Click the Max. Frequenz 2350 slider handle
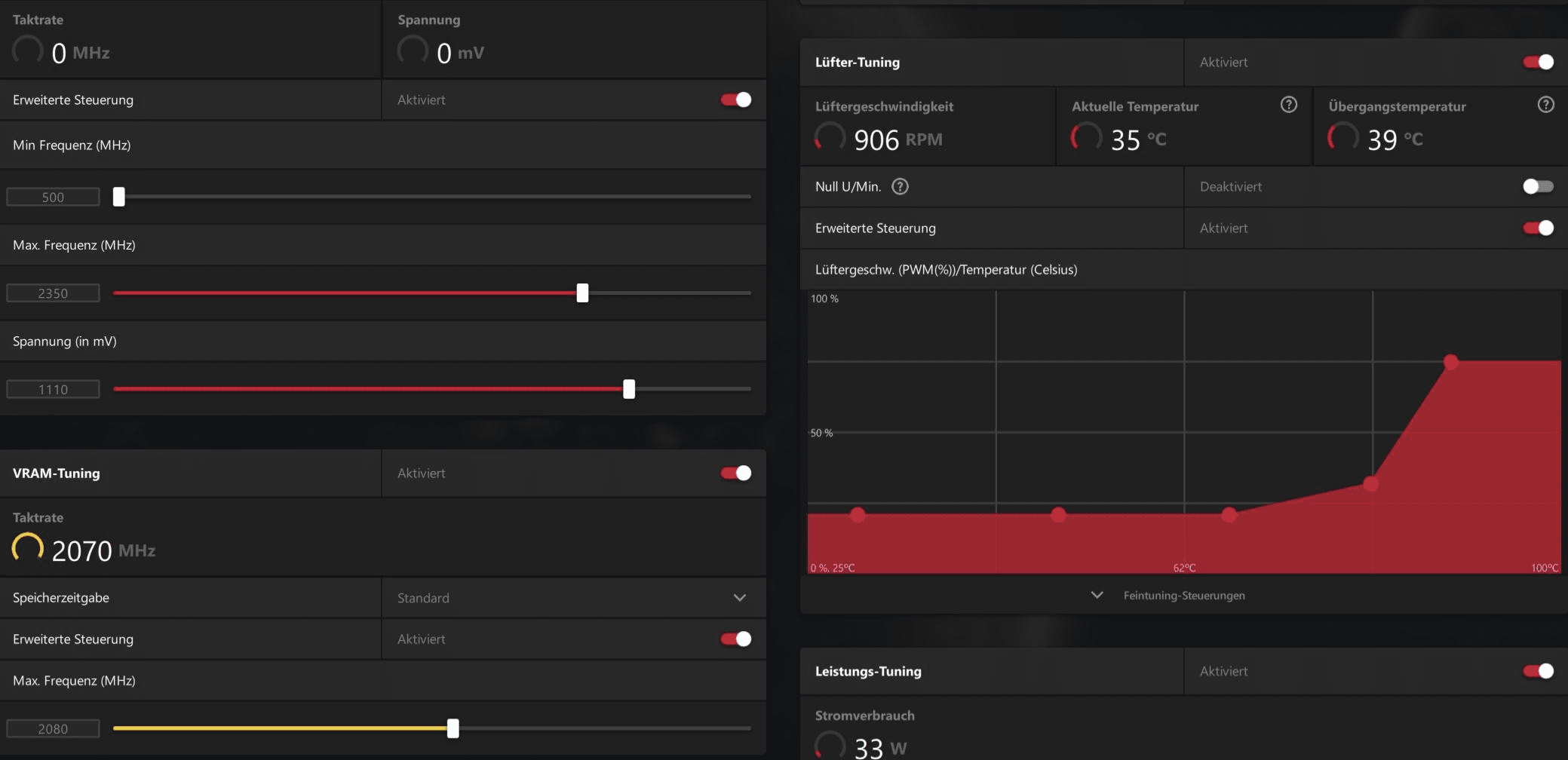1568x760 pixels. click(x=582, y=293)
